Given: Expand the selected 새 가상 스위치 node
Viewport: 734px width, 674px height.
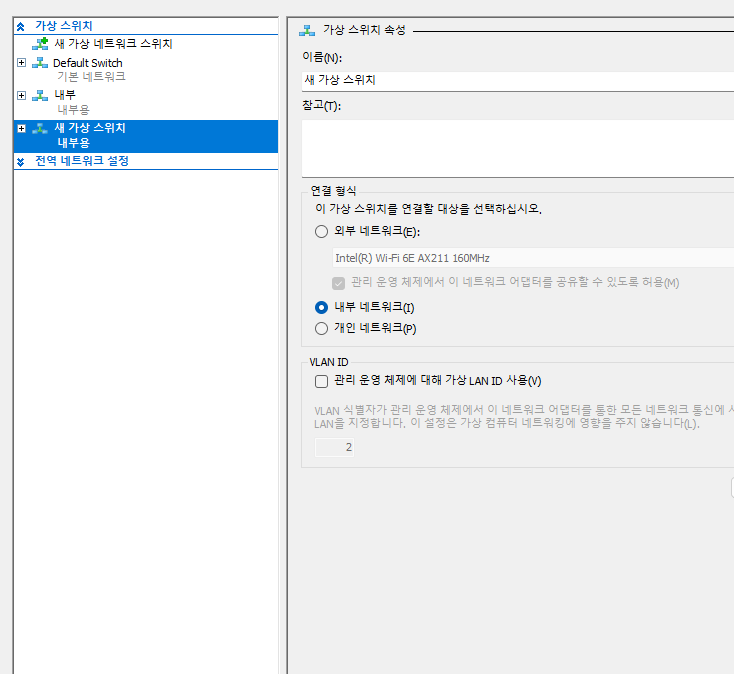Looking at the screenshot, I should (x=22, y=128).
